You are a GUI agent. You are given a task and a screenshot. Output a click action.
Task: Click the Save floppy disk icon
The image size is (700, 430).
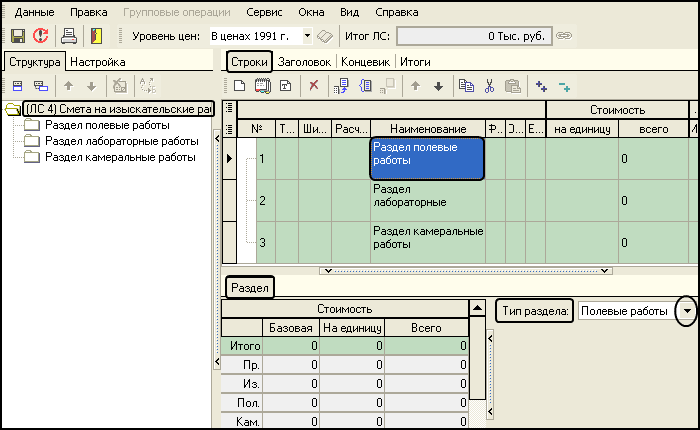(17, 36)
